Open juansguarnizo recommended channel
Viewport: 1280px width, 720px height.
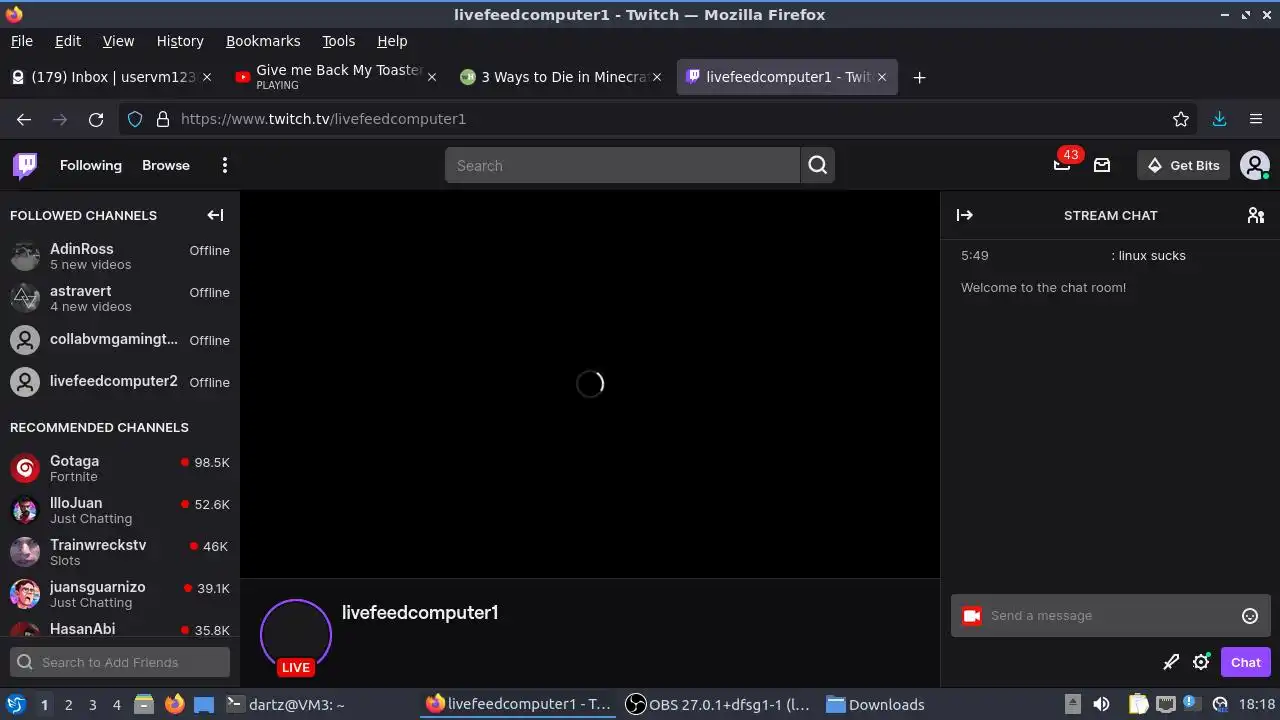click(x=120, y=594)
